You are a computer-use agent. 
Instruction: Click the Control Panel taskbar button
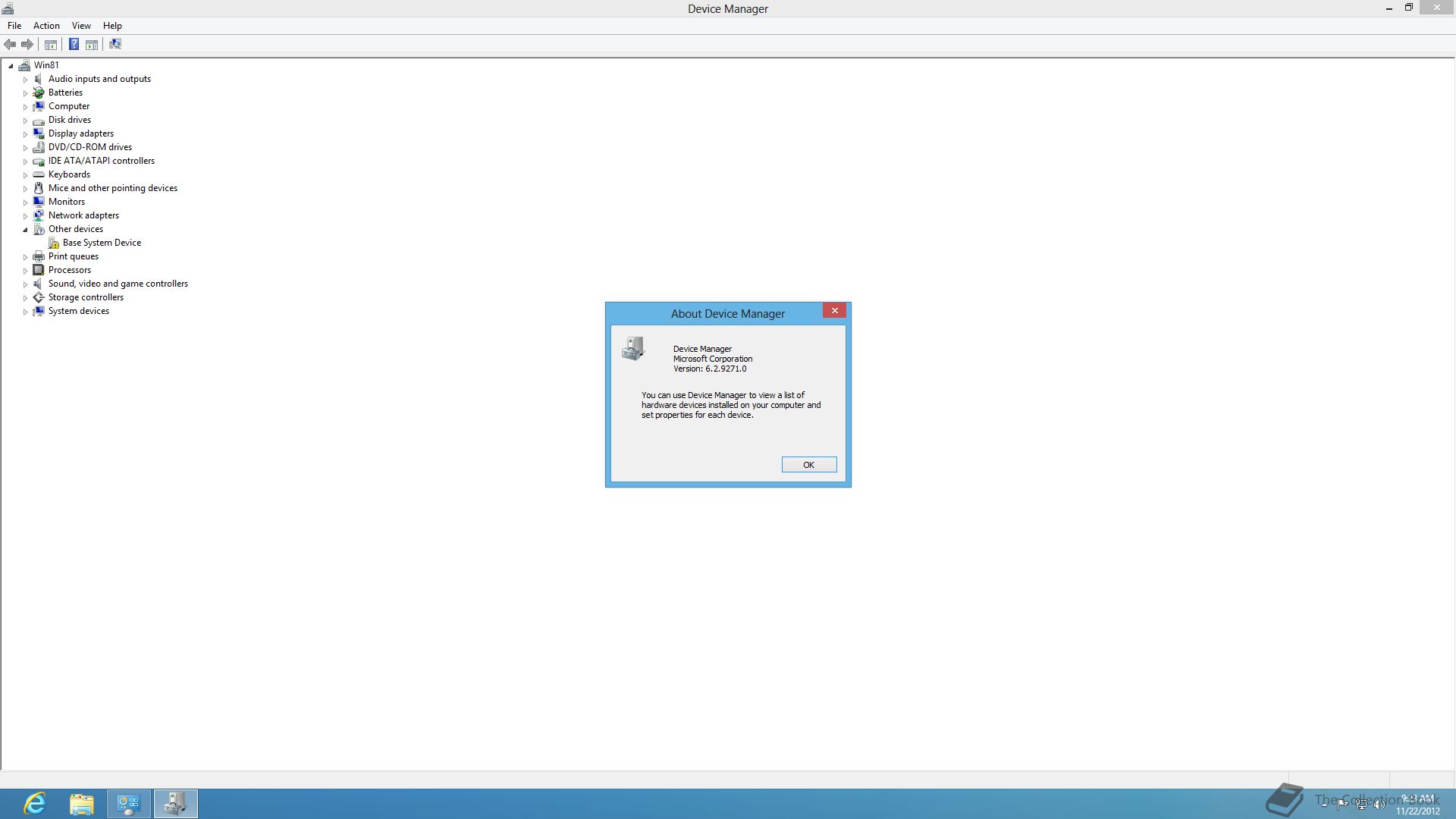tap(129, 804)
